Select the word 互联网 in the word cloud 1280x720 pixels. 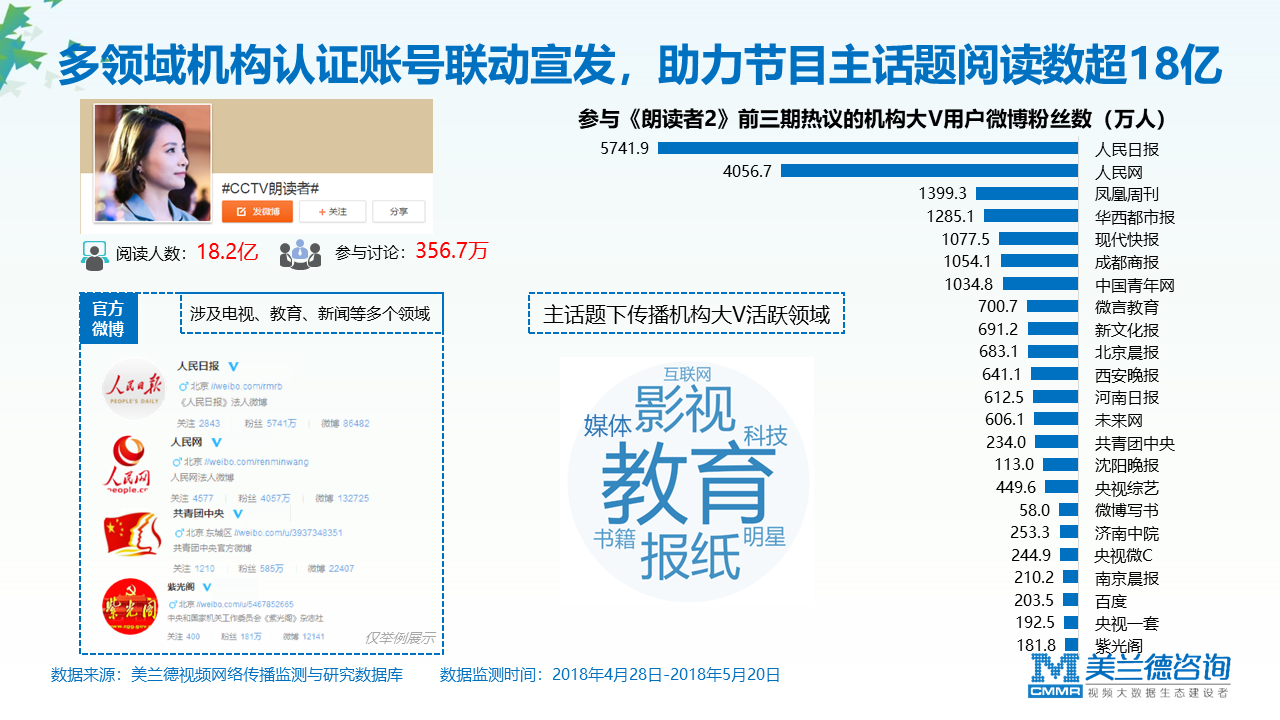pyautogui.click(x=687, y=374)
